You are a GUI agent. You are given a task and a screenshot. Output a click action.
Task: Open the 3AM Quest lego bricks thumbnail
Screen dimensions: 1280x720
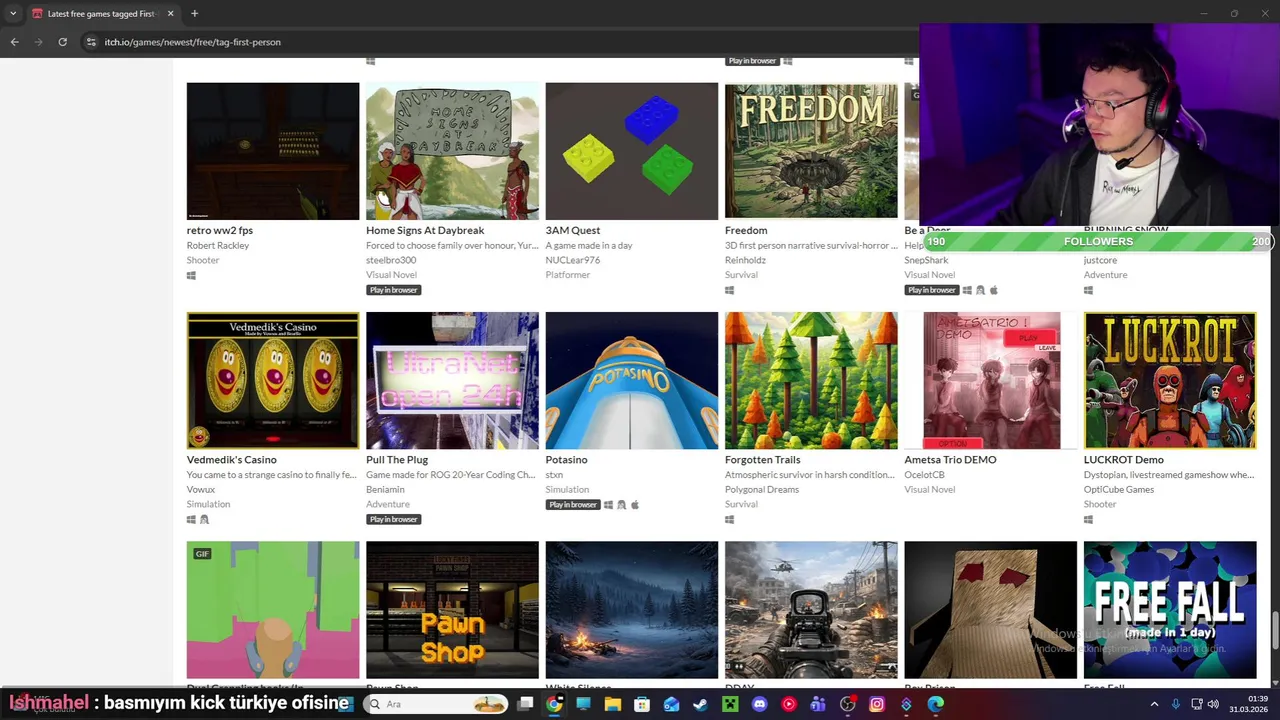631,151
